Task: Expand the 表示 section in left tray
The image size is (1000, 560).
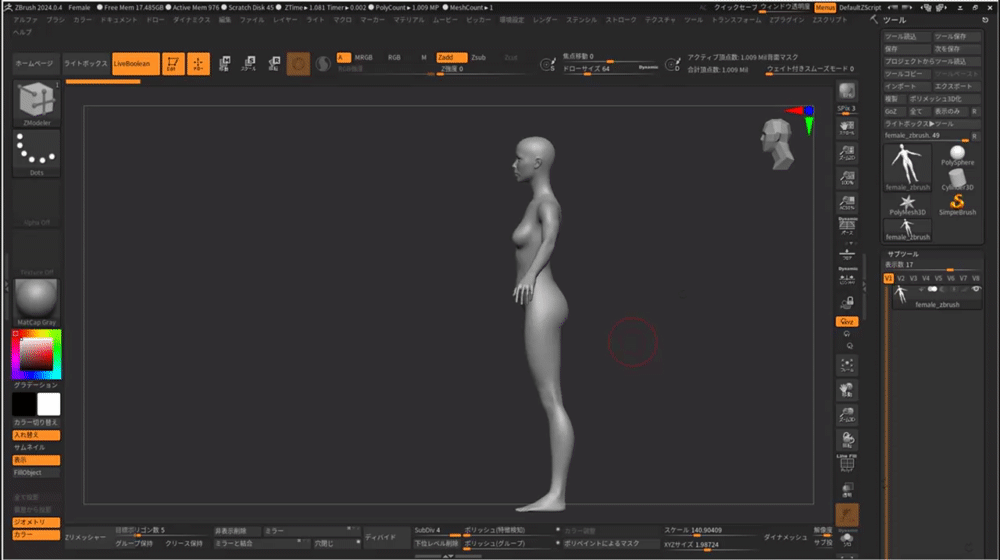Action: 36,460
